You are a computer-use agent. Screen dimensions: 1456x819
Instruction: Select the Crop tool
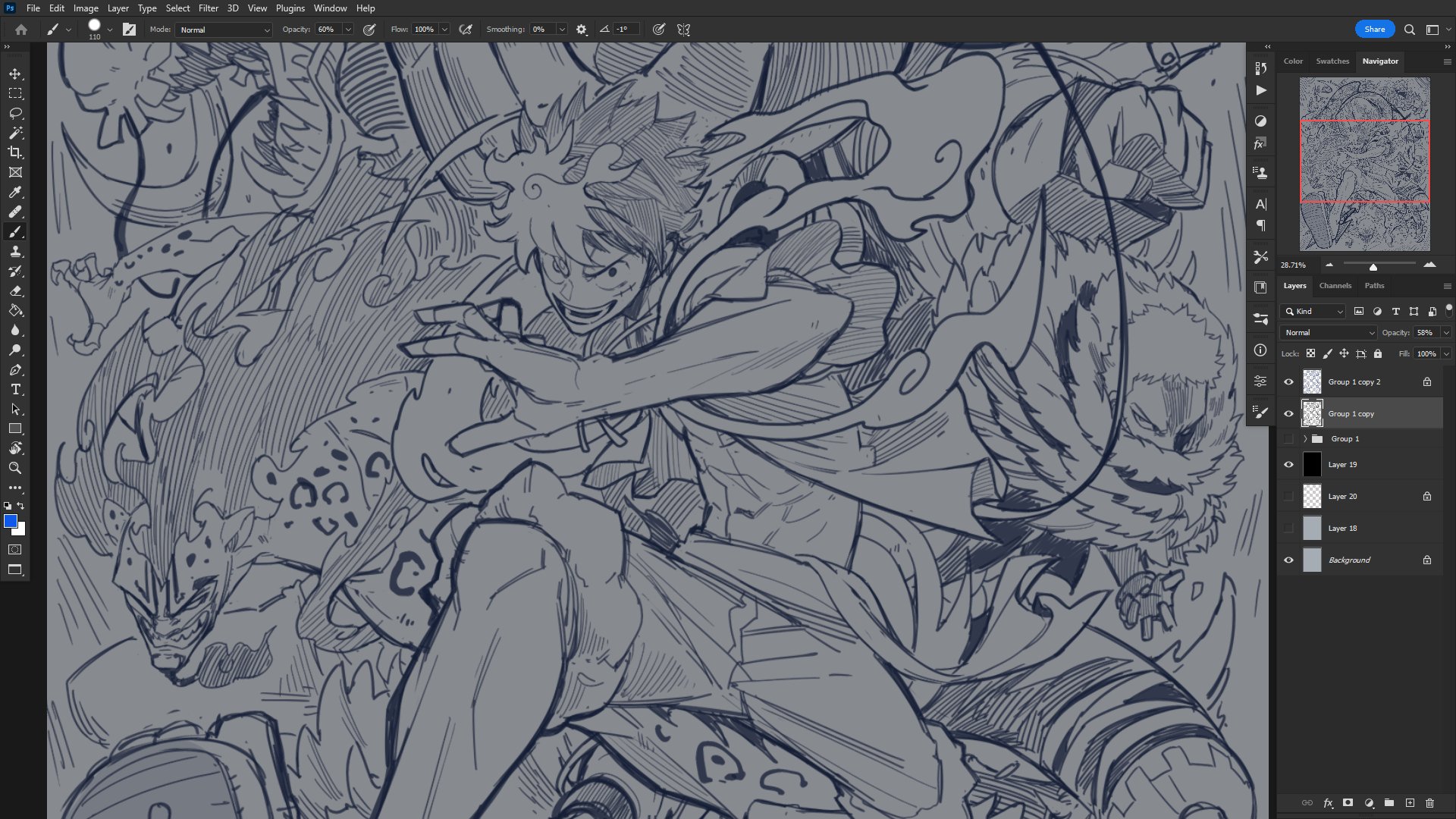[15, 152]
